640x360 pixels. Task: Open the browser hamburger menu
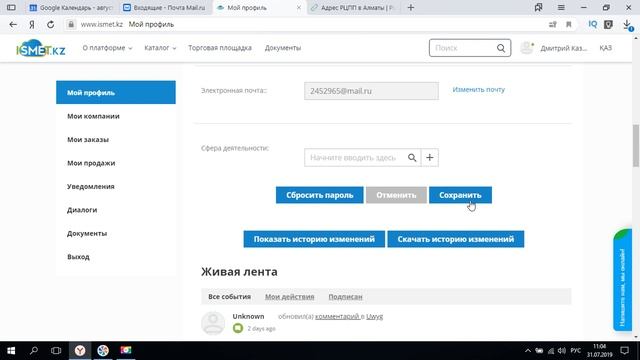coord(561,7)
